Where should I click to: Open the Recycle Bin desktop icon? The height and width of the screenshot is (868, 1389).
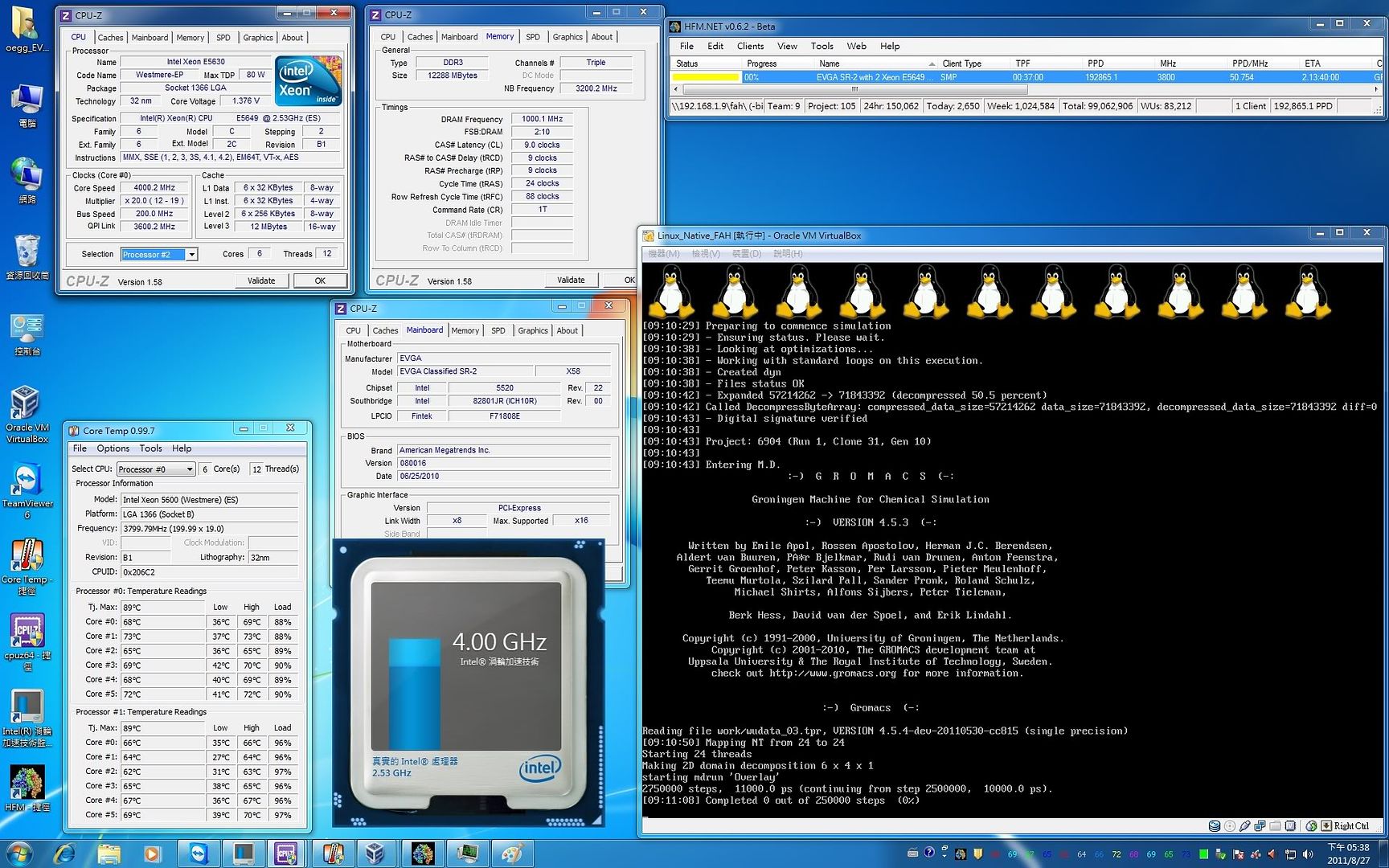pos(27,257)
